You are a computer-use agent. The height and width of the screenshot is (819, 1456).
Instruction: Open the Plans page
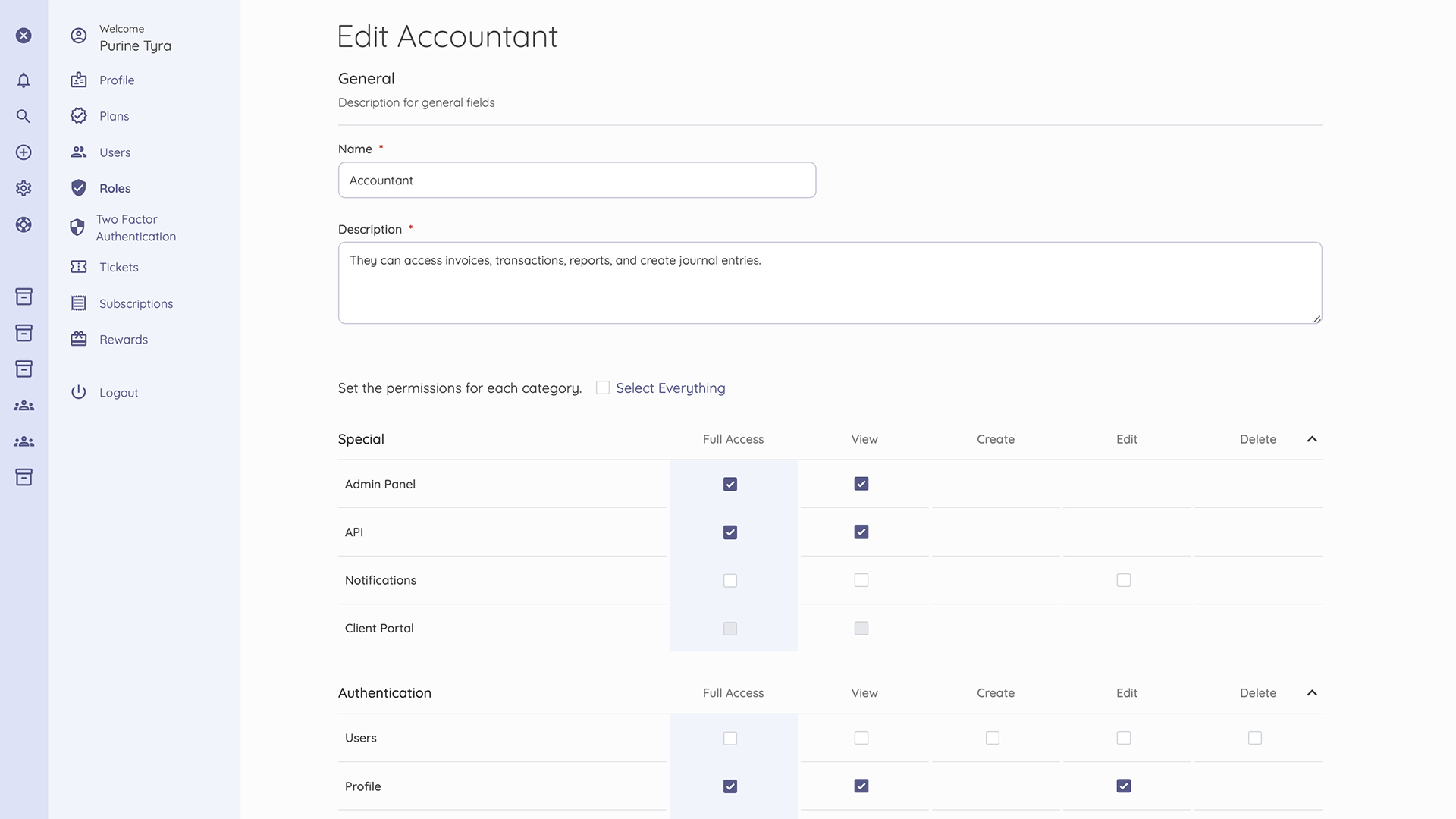[115, 115]
